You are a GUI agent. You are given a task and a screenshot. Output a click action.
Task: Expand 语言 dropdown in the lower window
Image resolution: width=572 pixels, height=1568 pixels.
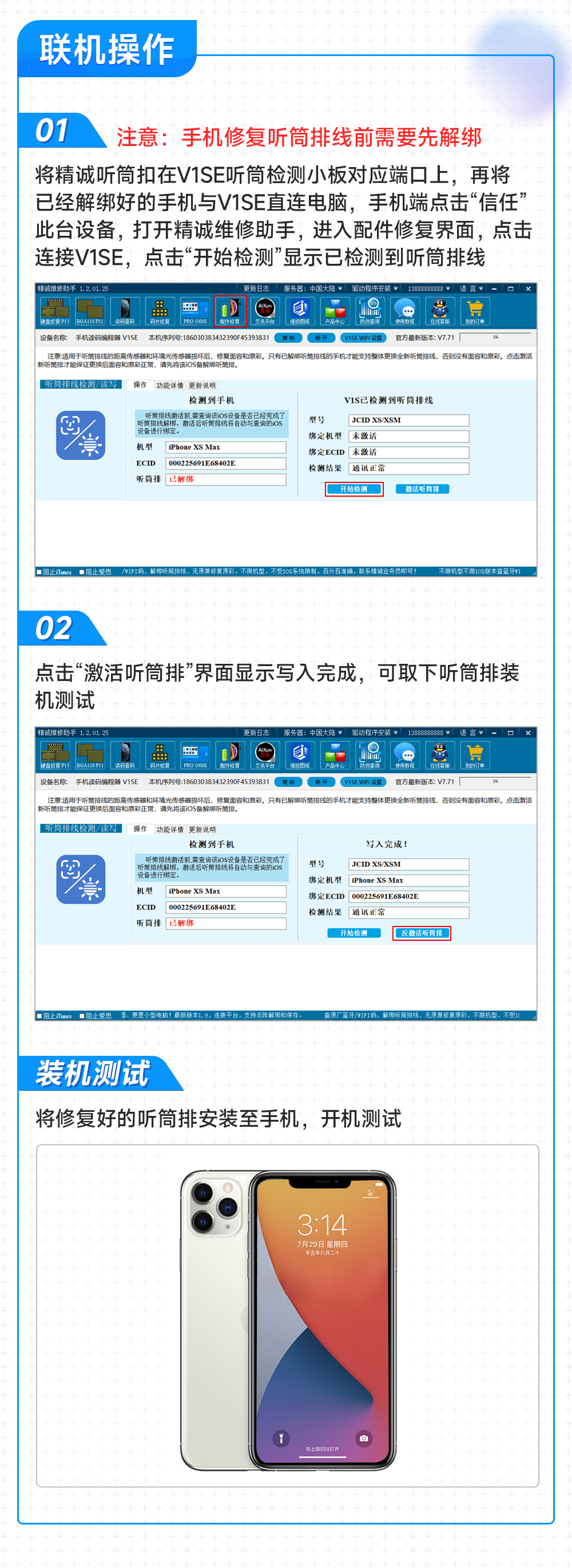[x=471, y=732]
